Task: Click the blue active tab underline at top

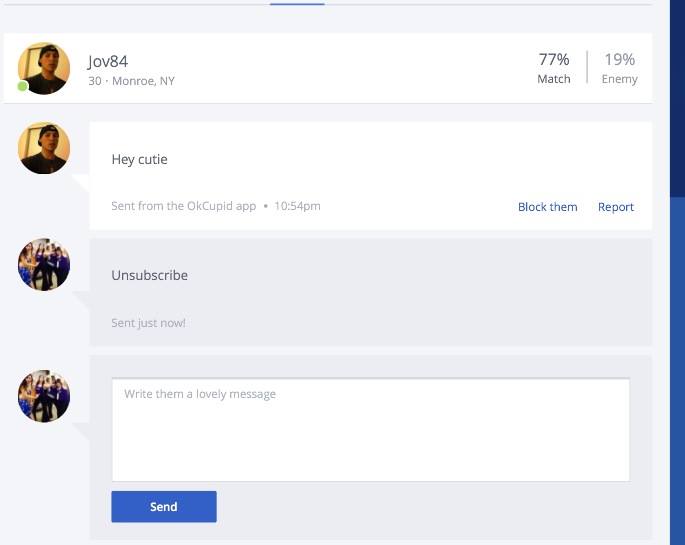Action: (297, 4)
